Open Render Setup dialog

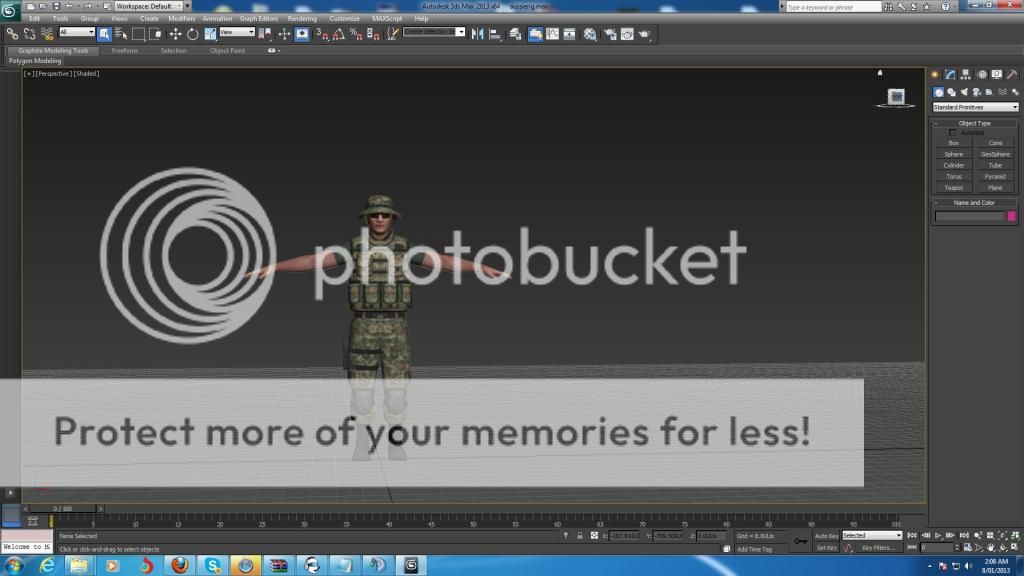[610, 34]
